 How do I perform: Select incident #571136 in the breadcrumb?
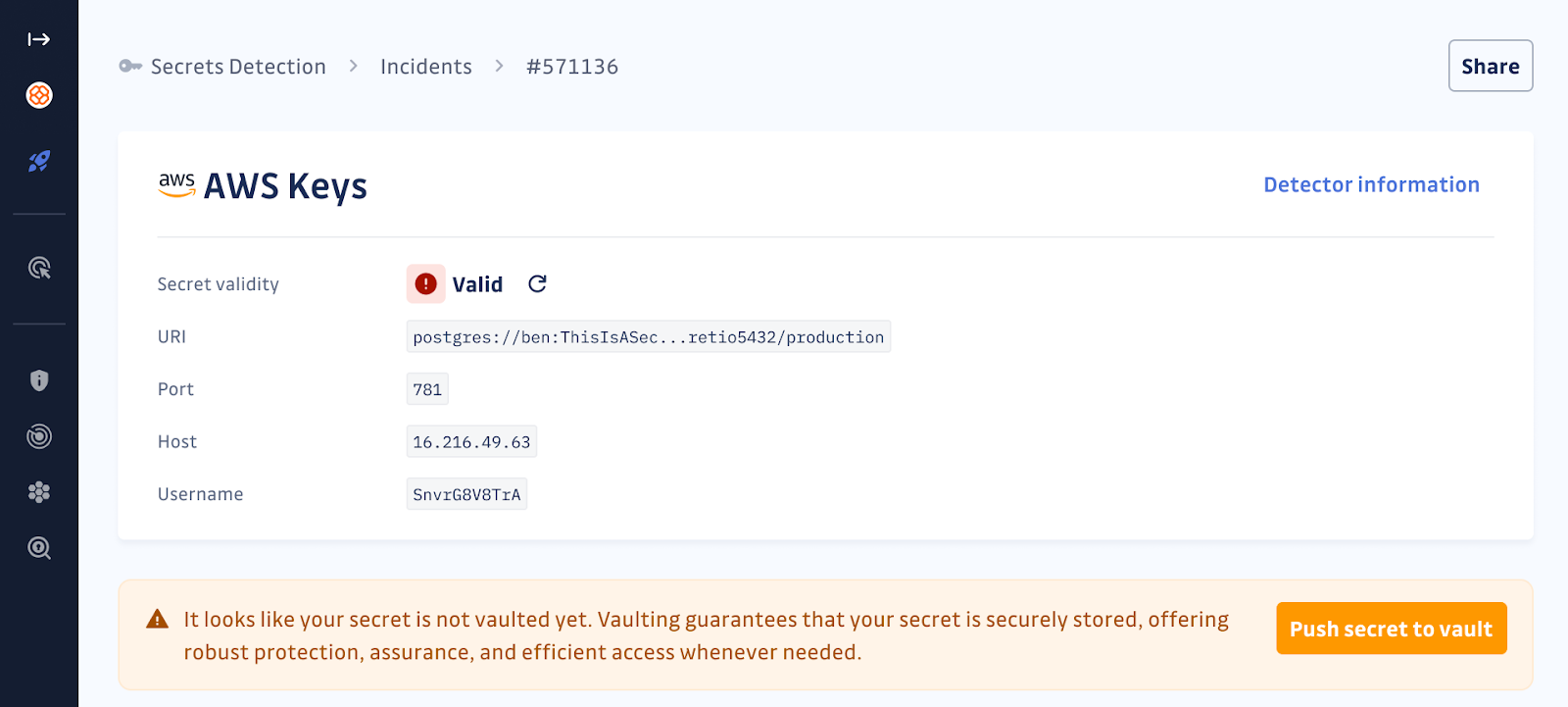coord(572,67)
